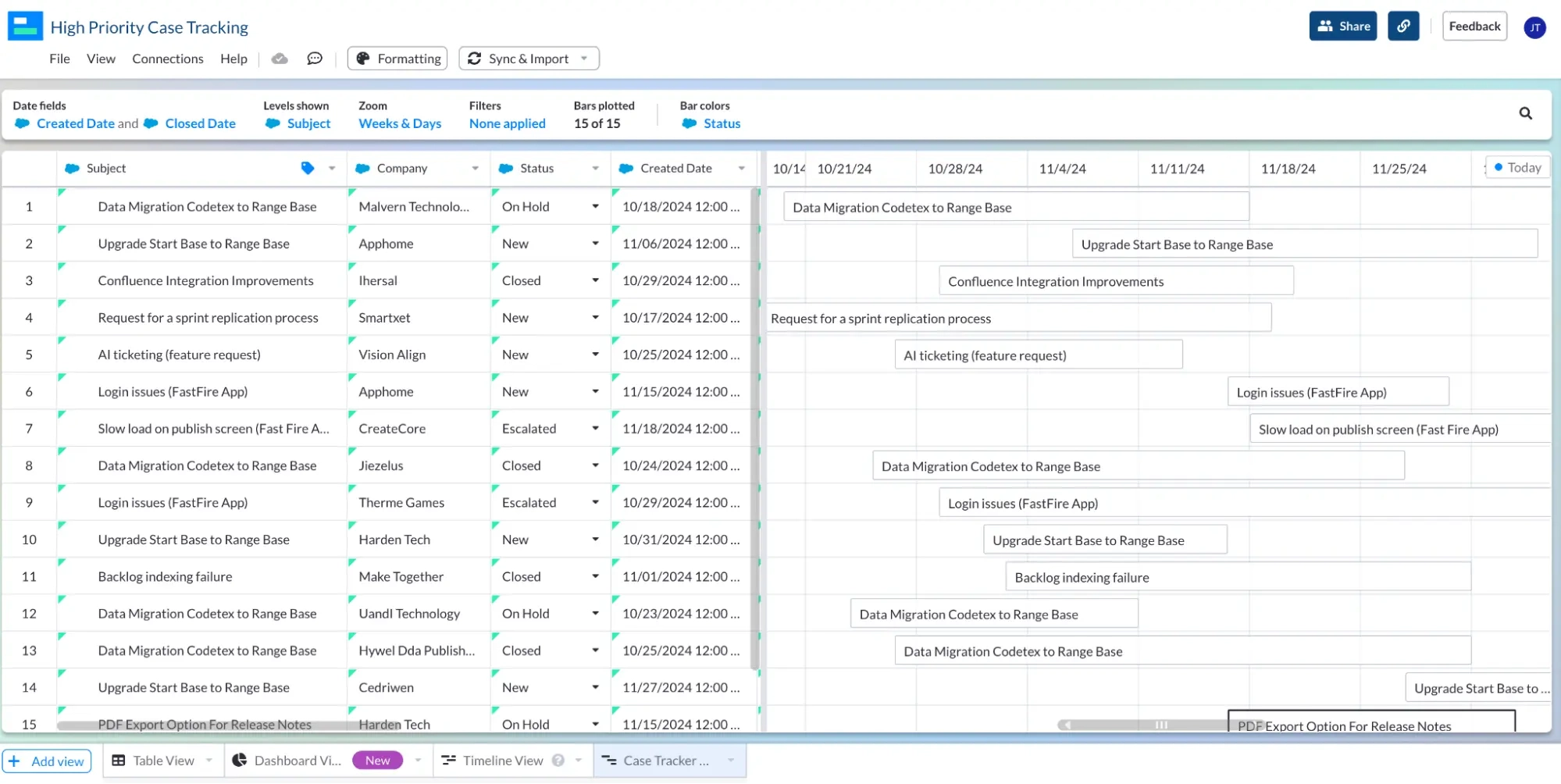Click the horizontal timeline scrollbar
The width and height of the screenshot is (1561, 784).
point(1163,725)
